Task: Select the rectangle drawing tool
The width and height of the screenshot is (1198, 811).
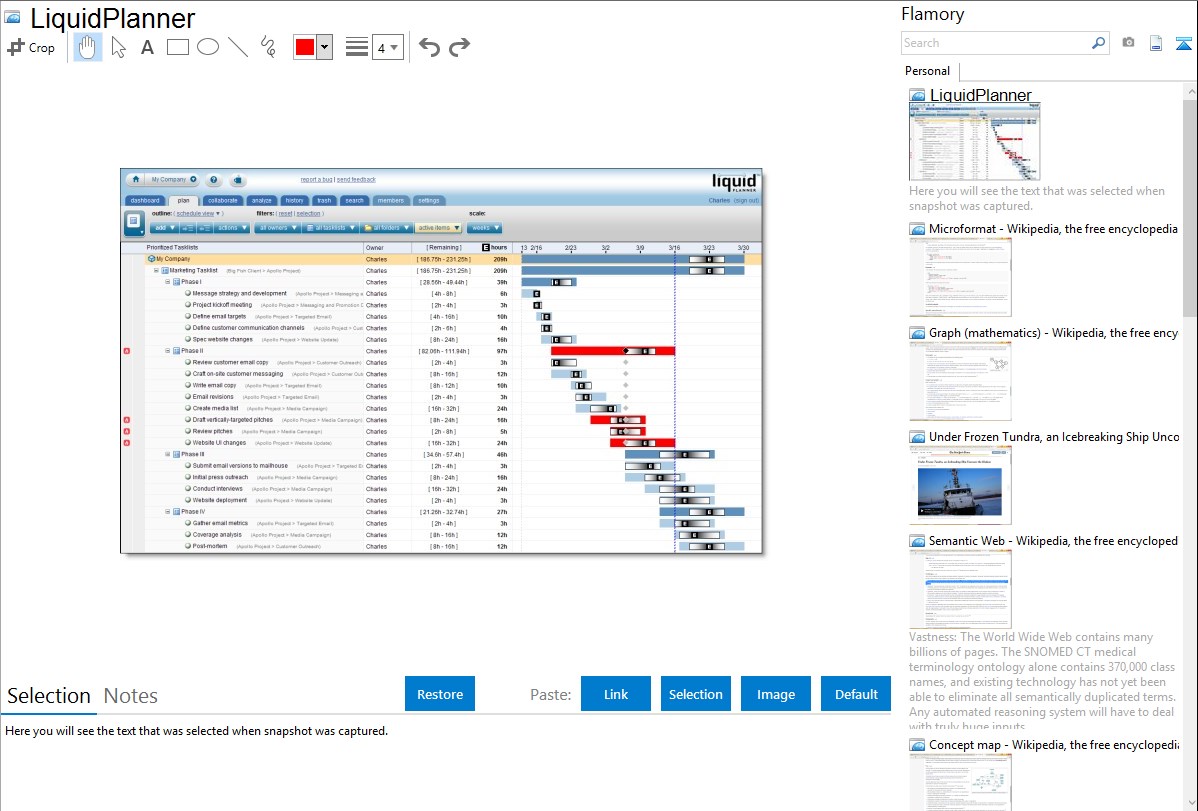Action: 177,47
